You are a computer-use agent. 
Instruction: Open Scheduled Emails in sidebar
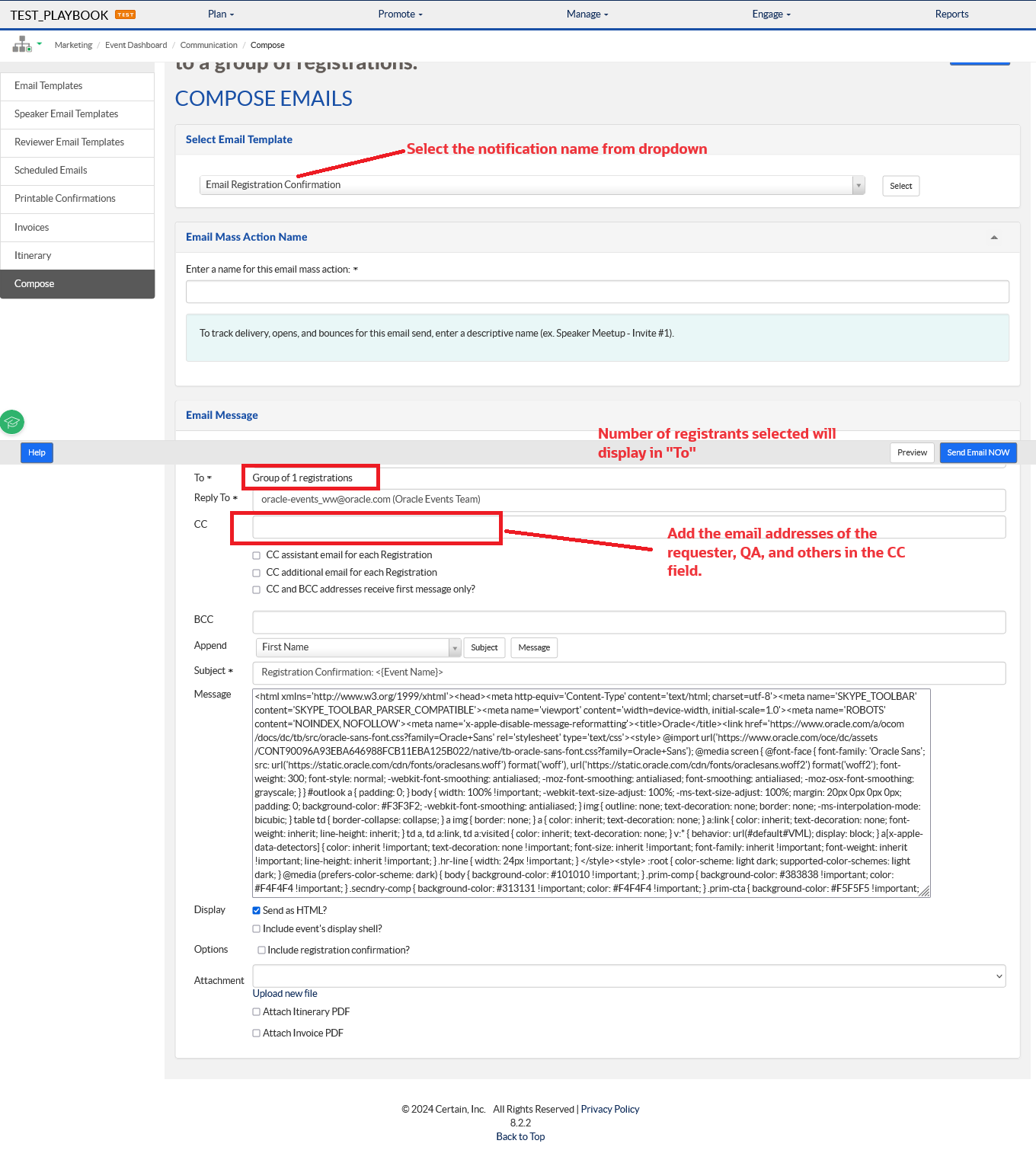click(77, 171)
